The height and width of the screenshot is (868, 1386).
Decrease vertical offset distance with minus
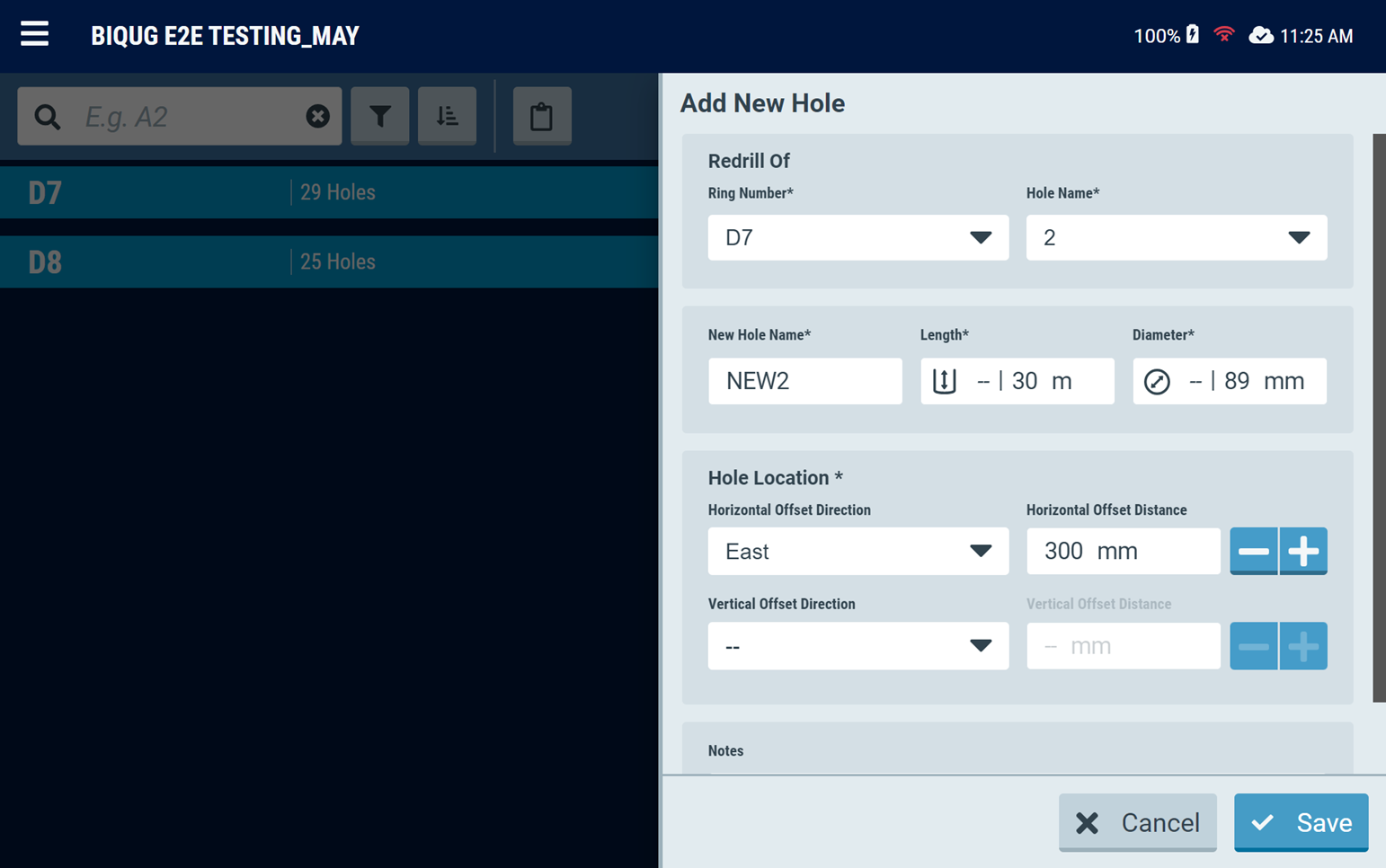point(1254,646)
